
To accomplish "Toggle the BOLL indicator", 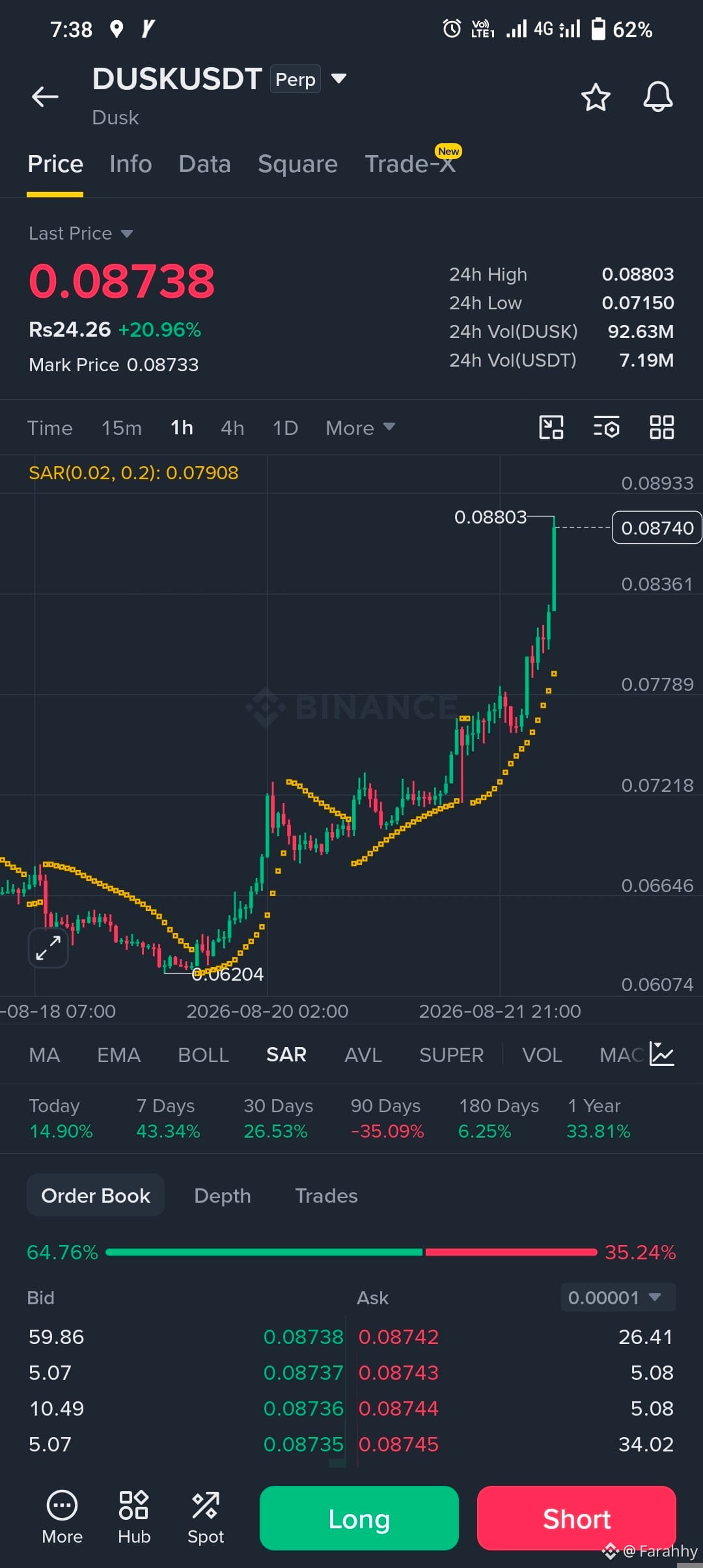I will 203,1055.
